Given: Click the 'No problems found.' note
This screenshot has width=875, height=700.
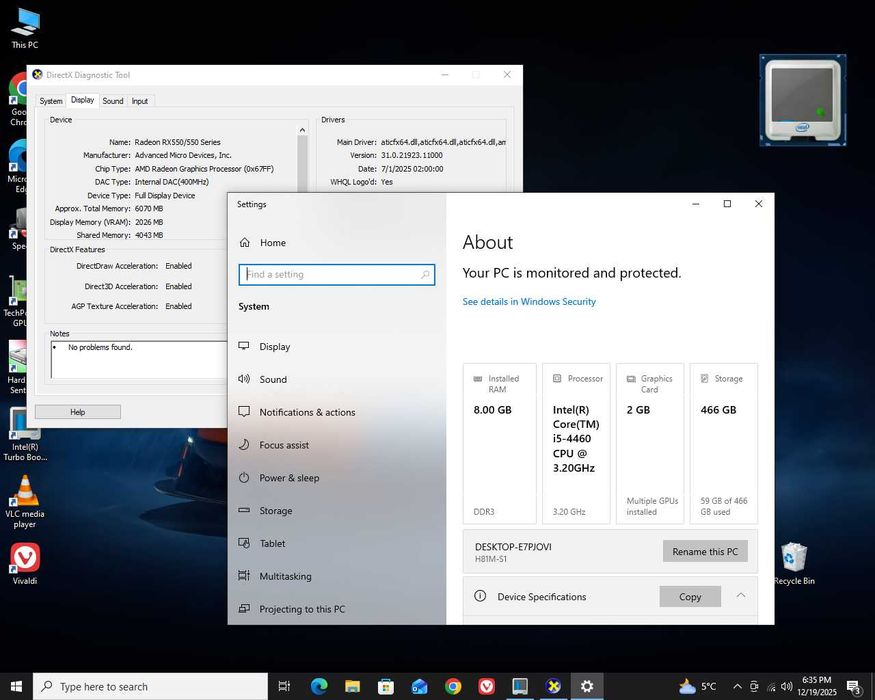Looking at the screenshot, I should click(x=100, y=347).
